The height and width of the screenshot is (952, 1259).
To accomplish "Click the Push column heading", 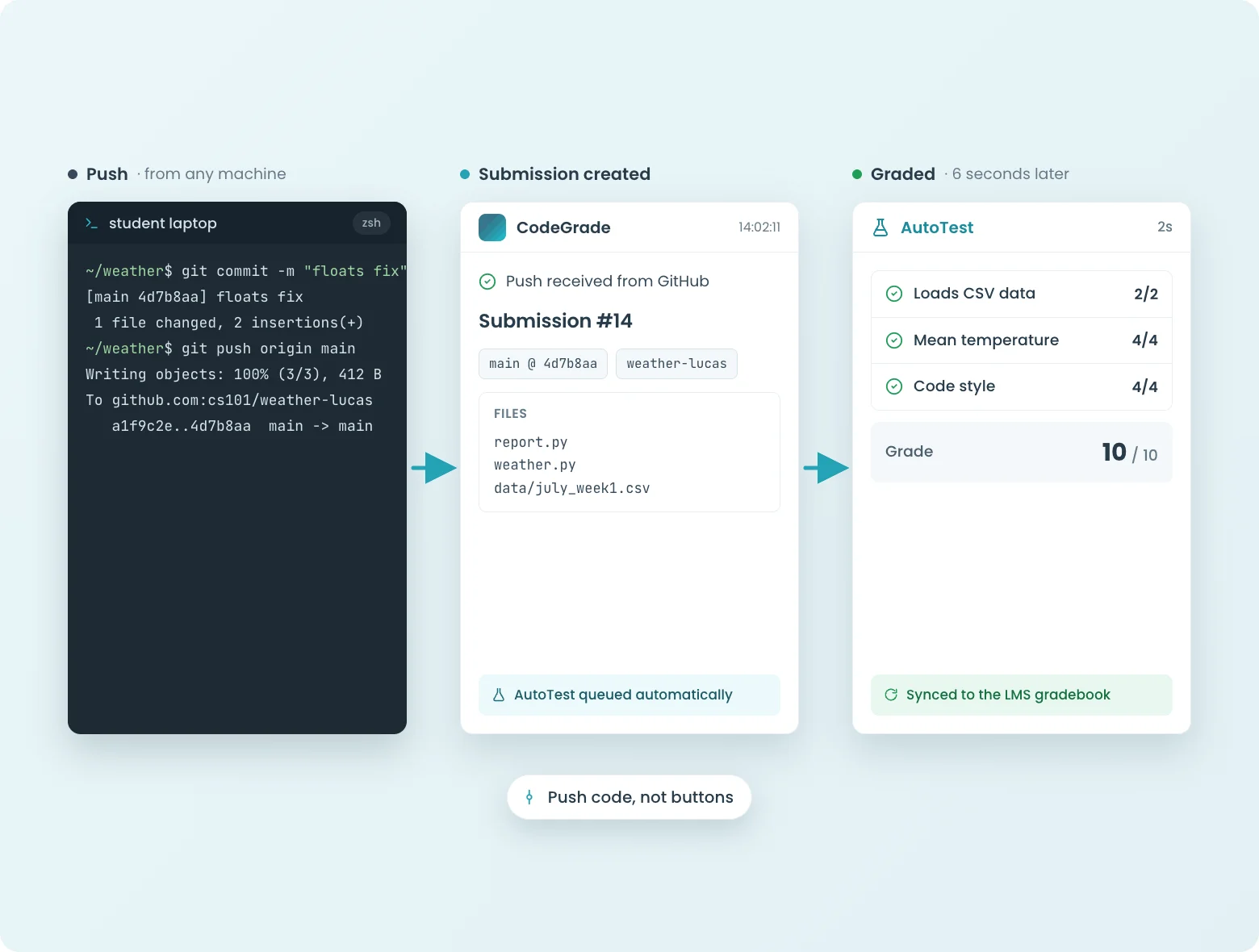I will pos(107,174).
